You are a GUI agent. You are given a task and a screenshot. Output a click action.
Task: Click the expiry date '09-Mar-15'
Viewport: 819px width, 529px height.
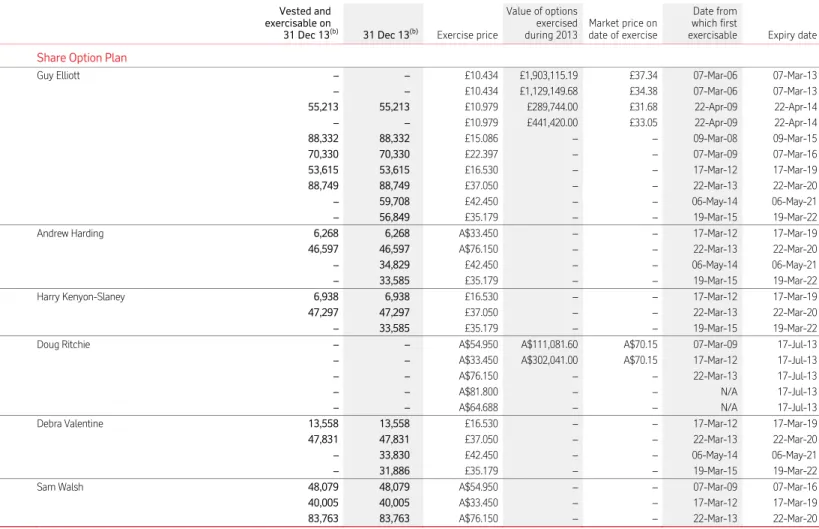coord(794,138)
